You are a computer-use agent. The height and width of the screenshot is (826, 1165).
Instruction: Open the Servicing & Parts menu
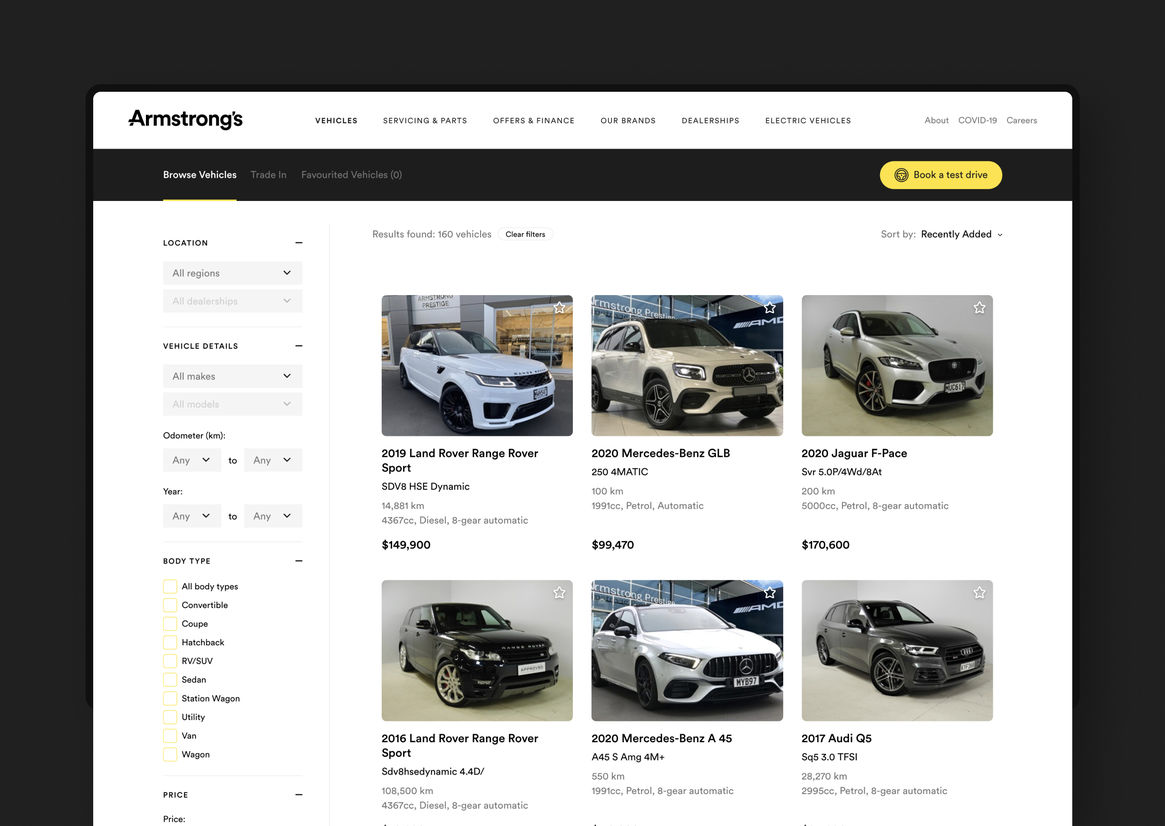pos(425,121)
